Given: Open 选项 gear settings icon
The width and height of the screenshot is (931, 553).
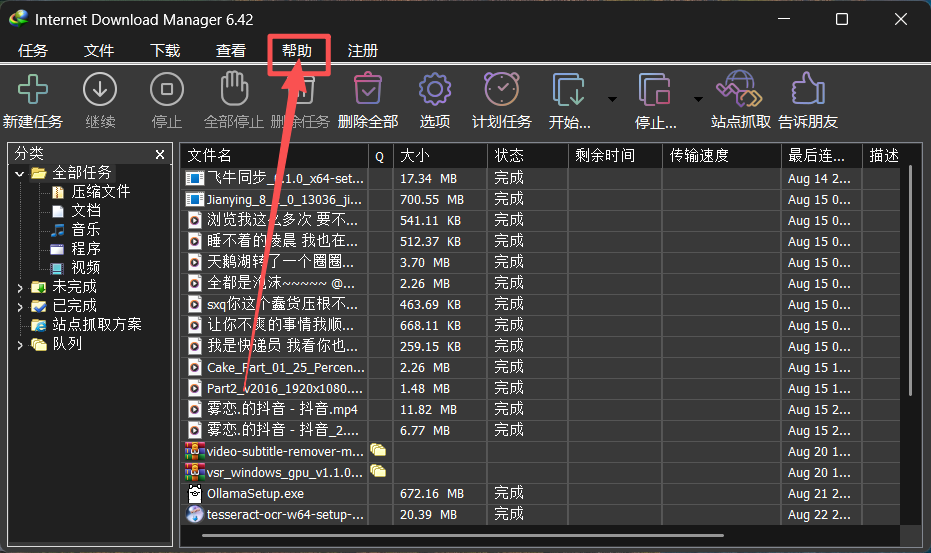Looking at the screenshot, I should (435, 89).
